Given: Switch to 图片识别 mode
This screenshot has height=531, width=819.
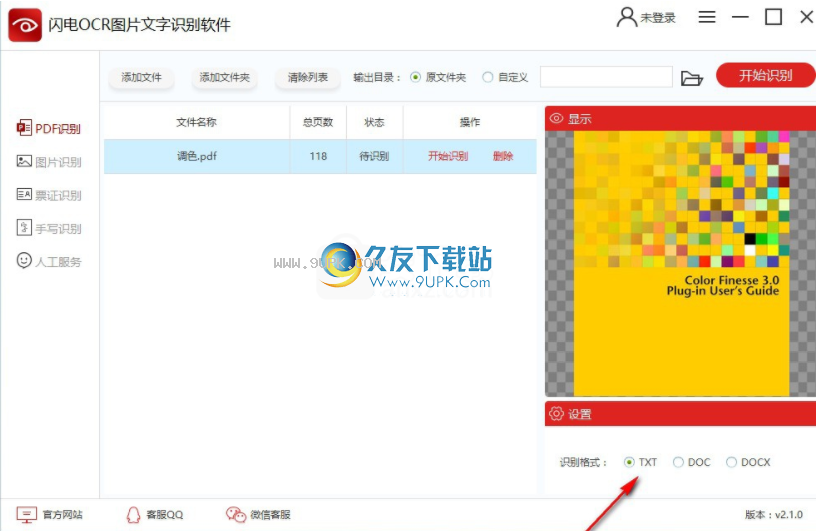Looking at the screenshot, I should [58, 162].
